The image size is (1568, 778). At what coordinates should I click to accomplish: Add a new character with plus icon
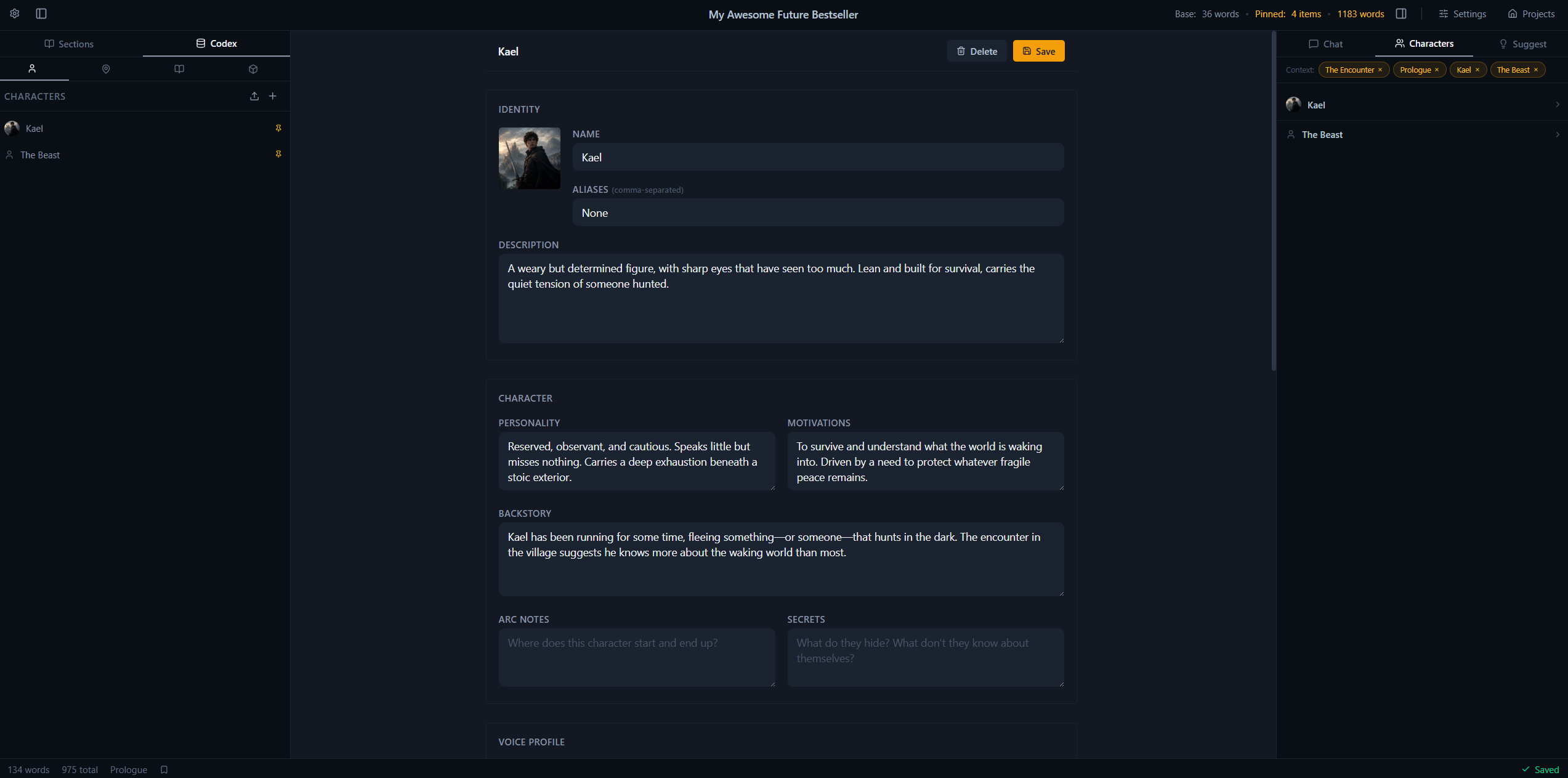point(273,96)
